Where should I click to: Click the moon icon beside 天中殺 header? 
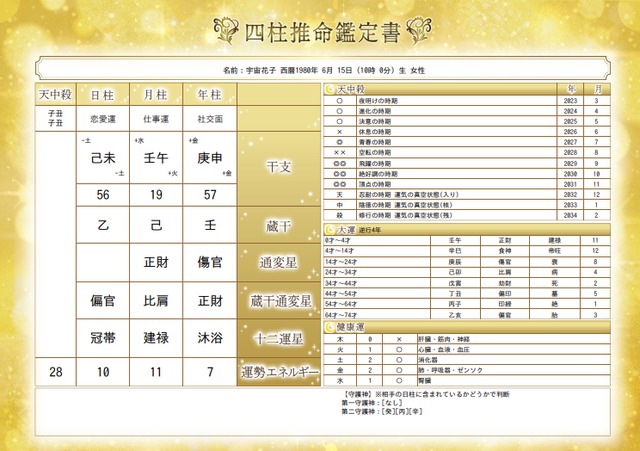pos(330,89)
